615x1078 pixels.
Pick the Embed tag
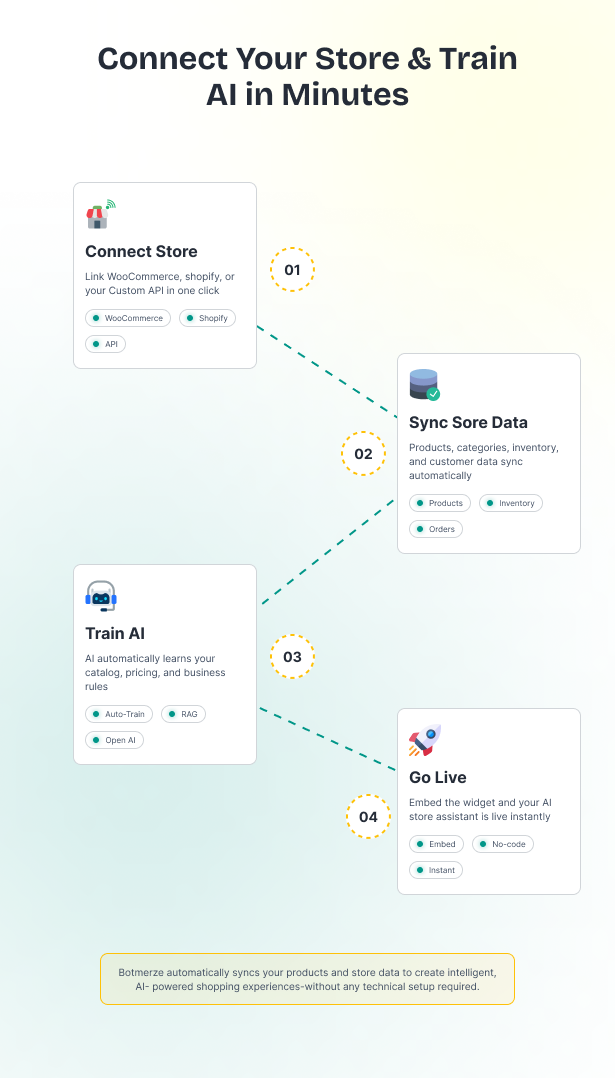[x=436, y=844]
